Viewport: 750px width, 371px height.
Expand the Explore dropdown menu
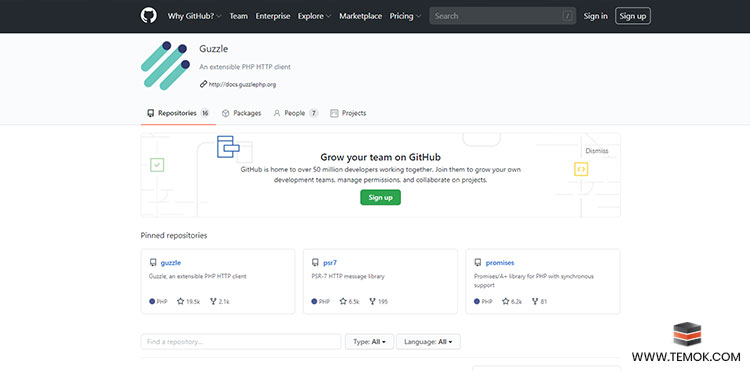[x=314, y=16]
